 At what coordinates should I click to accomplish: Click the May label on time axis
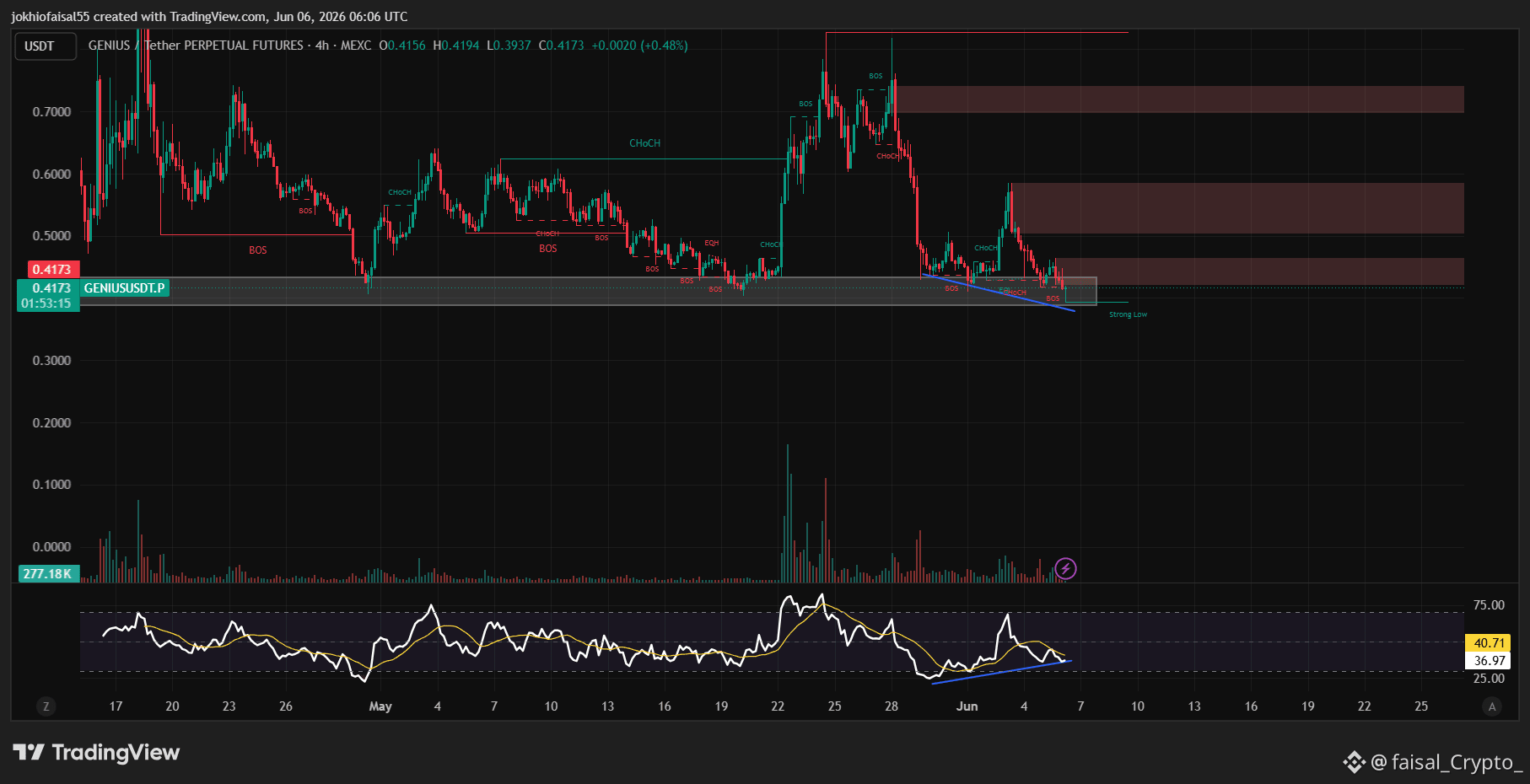point(380,706)
